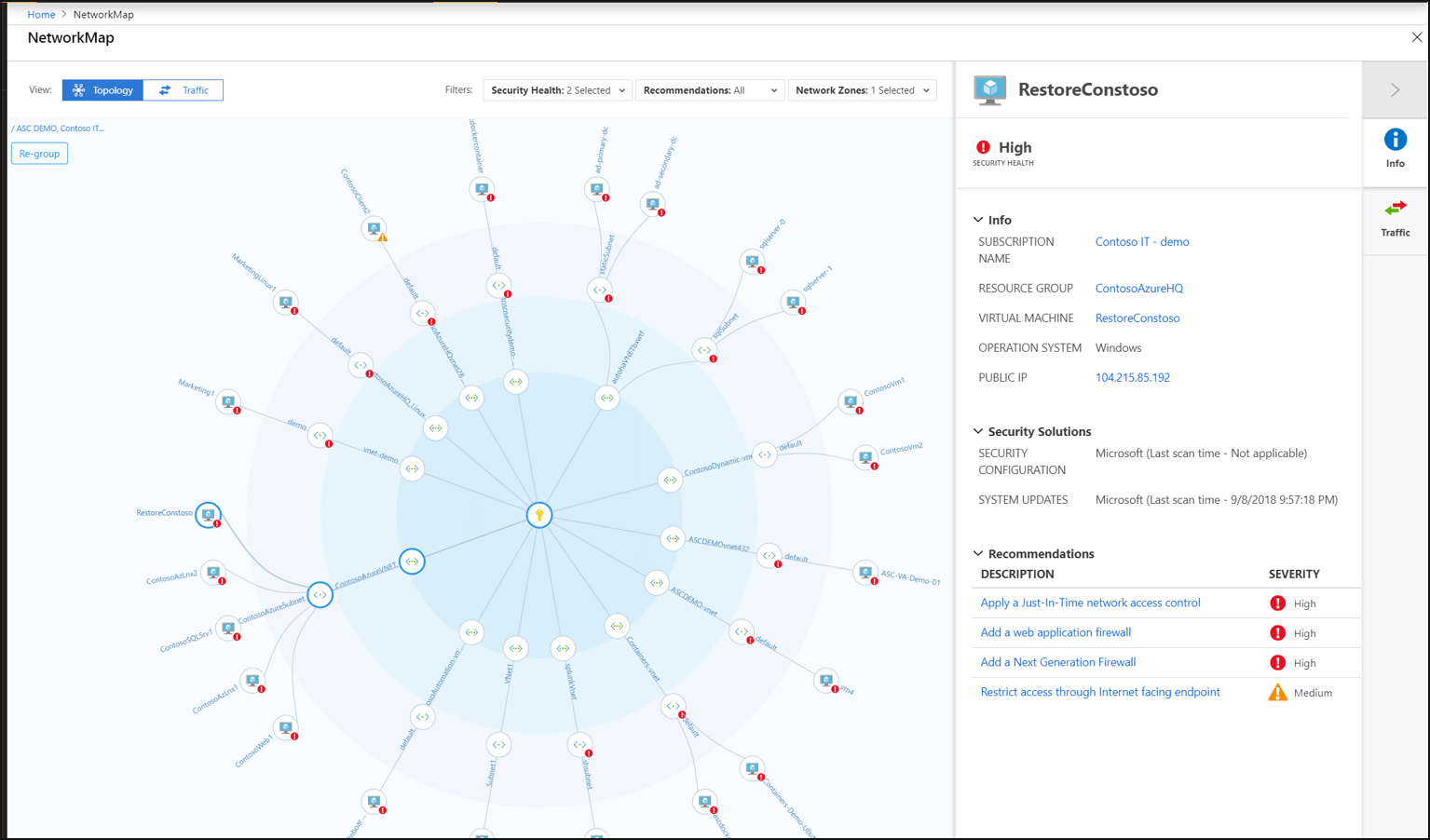
Task: Click the Medium severity warning icon
Action: click(1277, 692)
